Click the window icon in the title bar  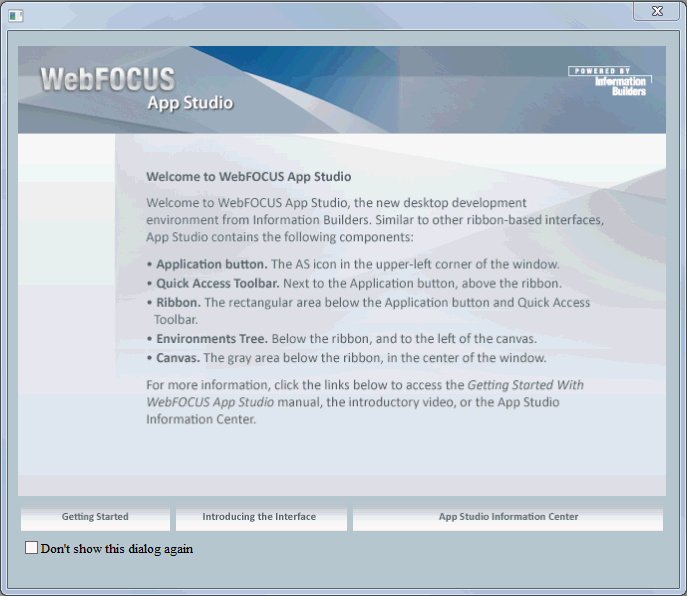16,16
